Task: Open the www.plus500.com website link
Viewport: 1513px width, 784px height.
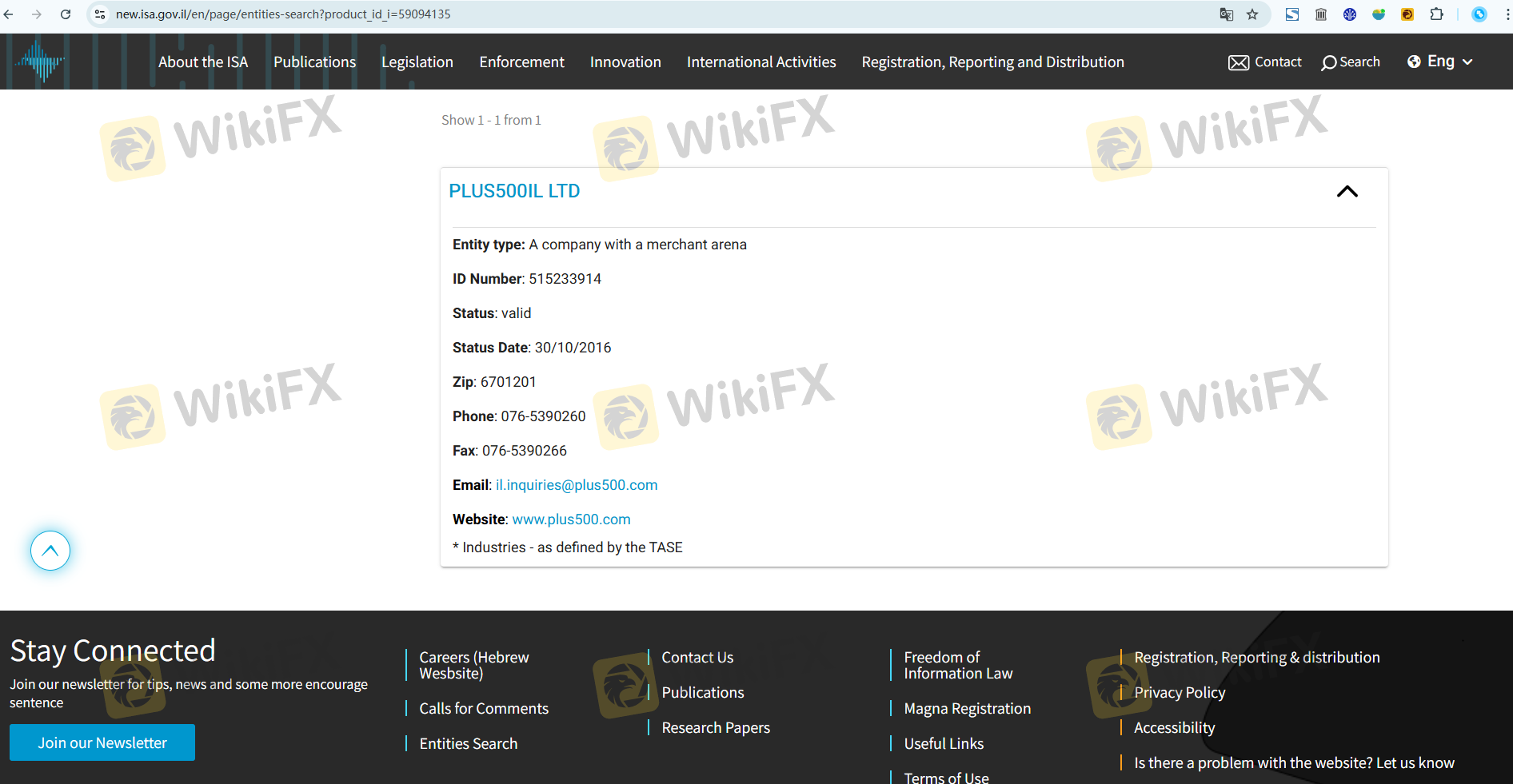Action: tap(571, 519)
